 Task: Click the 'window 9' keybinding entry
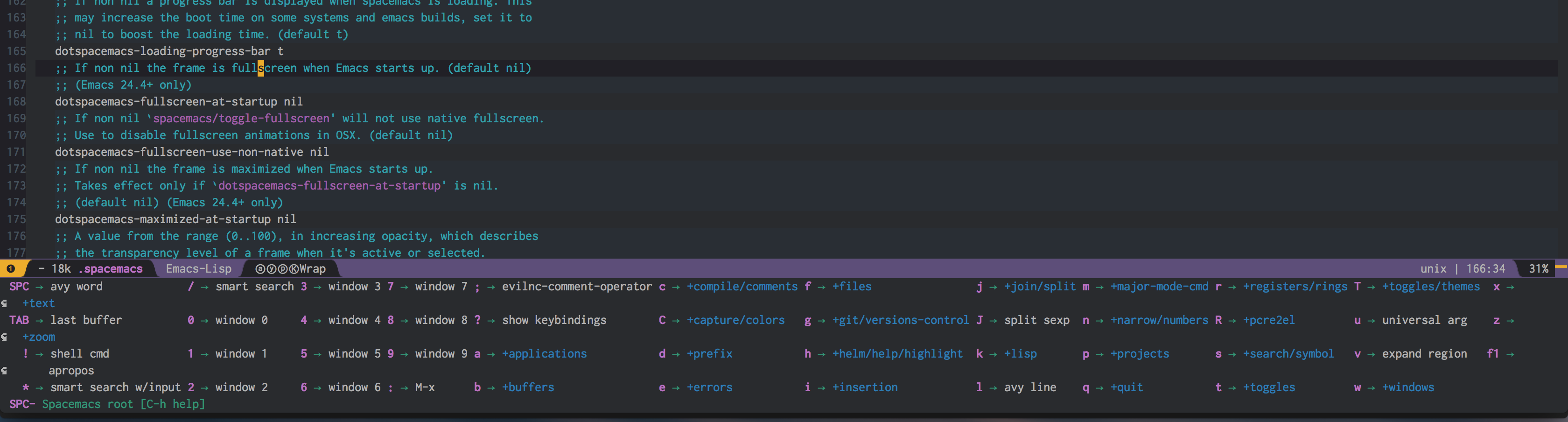coord(441,353)
